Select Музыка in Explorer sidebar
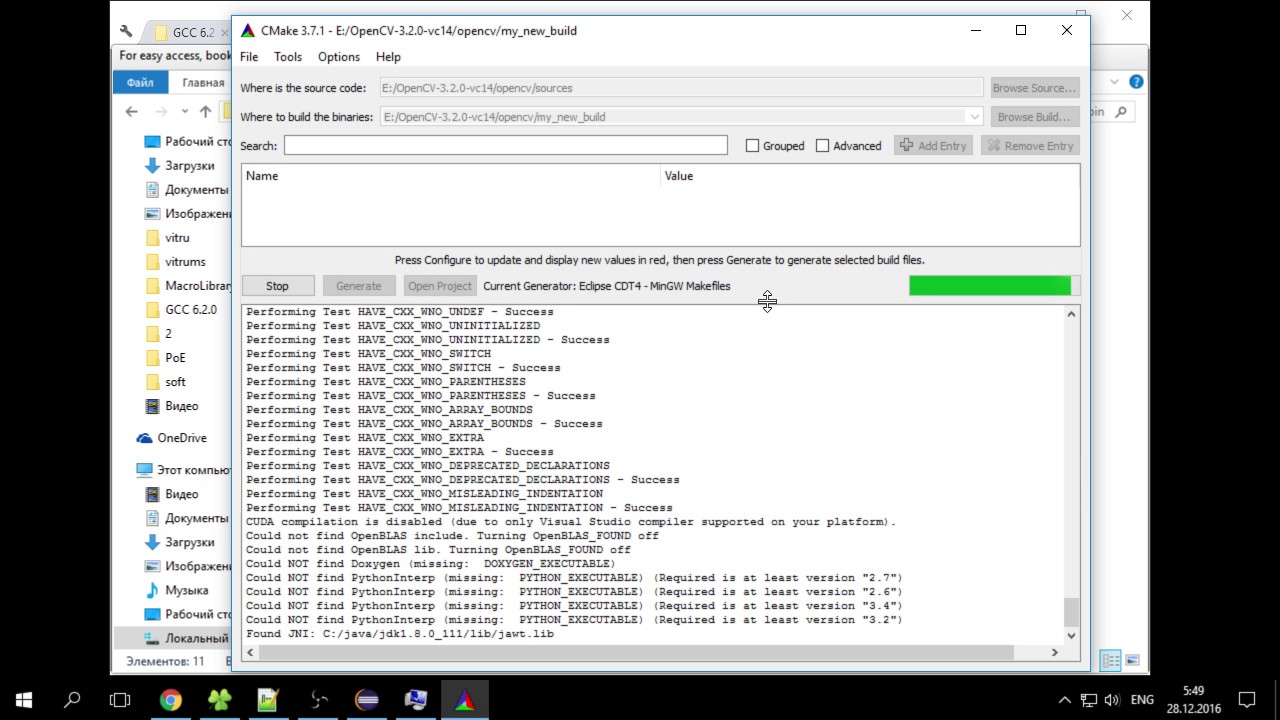The width and height of the screenshot is (1280, 720). 187,590
